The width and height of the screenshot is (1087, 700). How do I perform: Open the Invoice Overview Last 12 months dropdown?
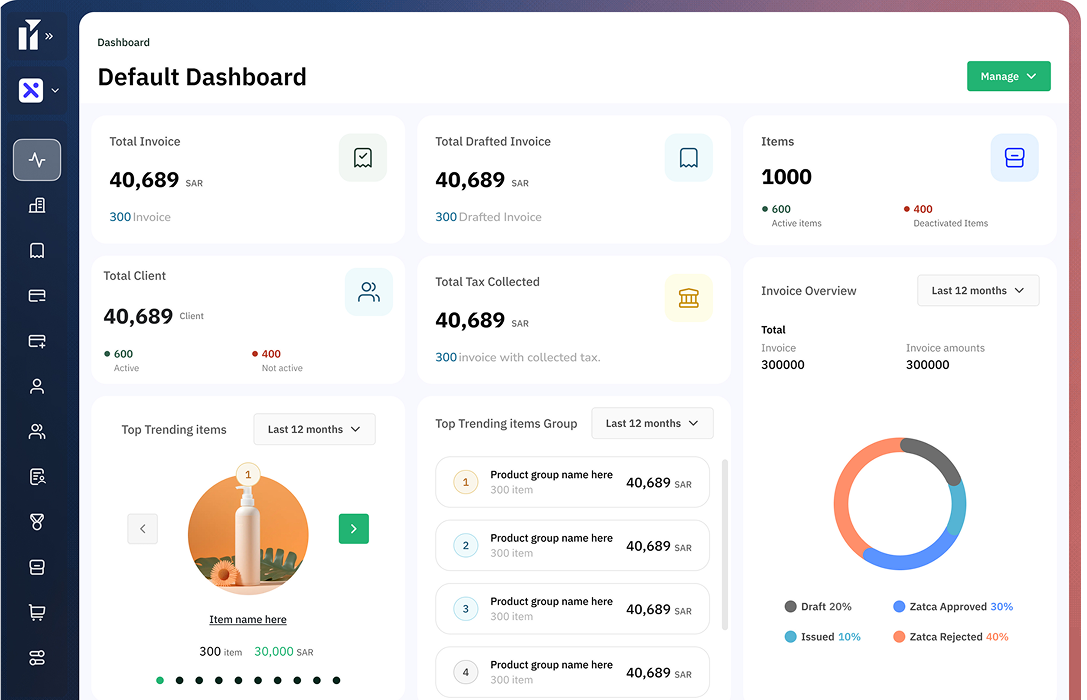[x=978, y=290]
